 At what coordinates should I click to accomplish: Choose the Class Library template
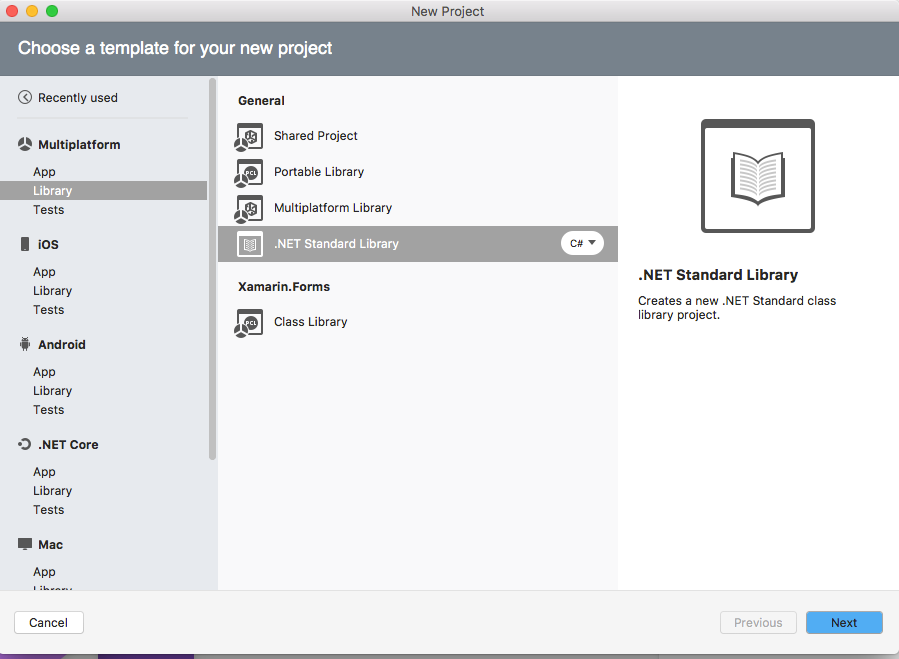418,322
